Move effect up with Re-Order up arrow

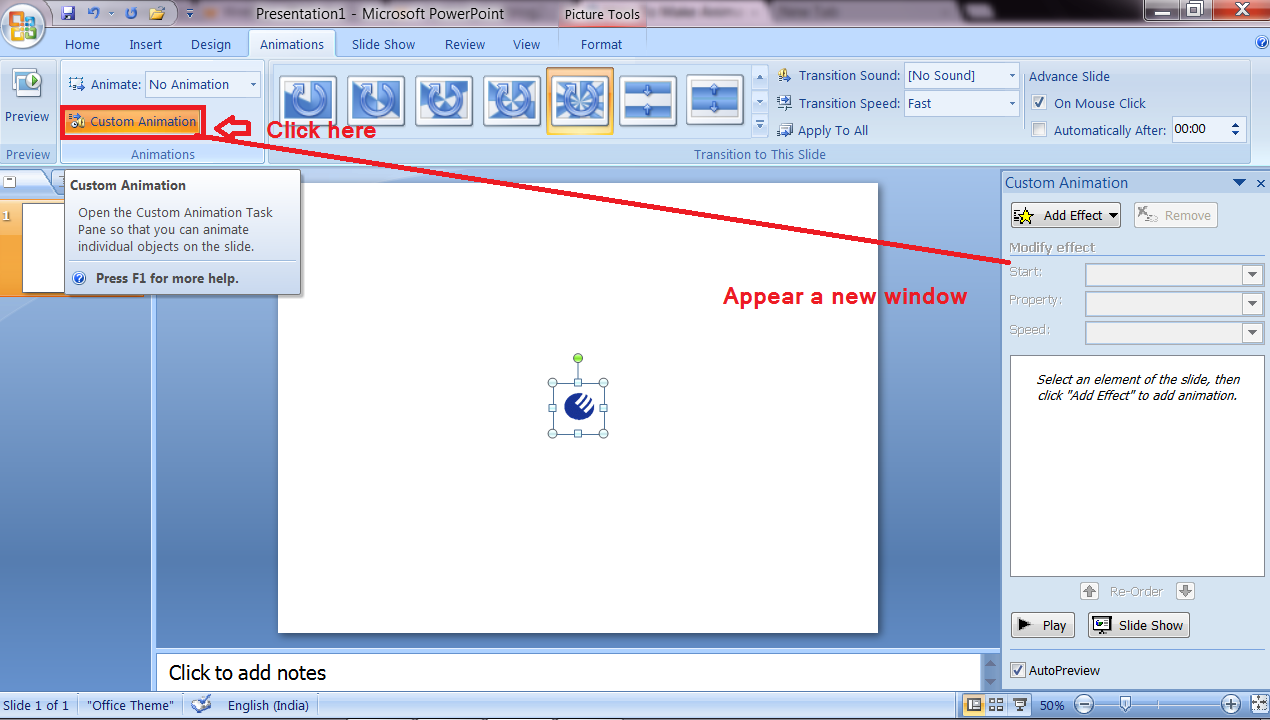pyautogui.click(x=1090, y=591)
